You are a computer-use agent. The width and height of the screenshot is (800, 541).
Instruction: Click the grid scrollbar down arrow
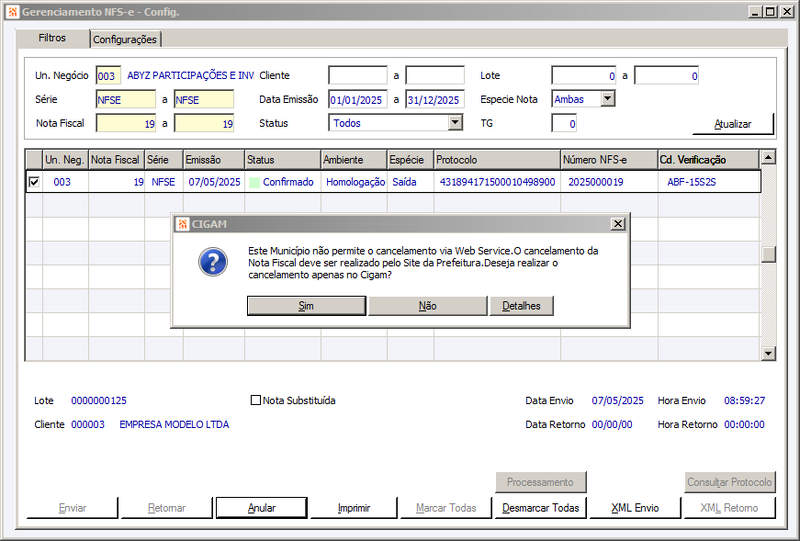[768, 353]
